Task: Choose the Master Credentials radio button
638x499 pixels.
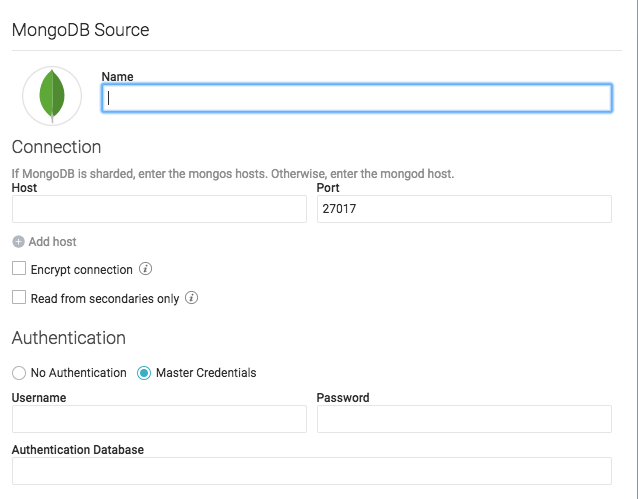Action: point(144,373)
